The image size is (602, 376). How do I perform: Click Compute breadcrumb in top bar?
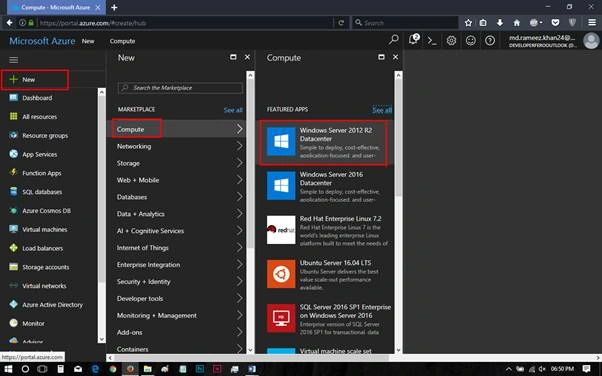pyautogui.click(x=122, y=41)
